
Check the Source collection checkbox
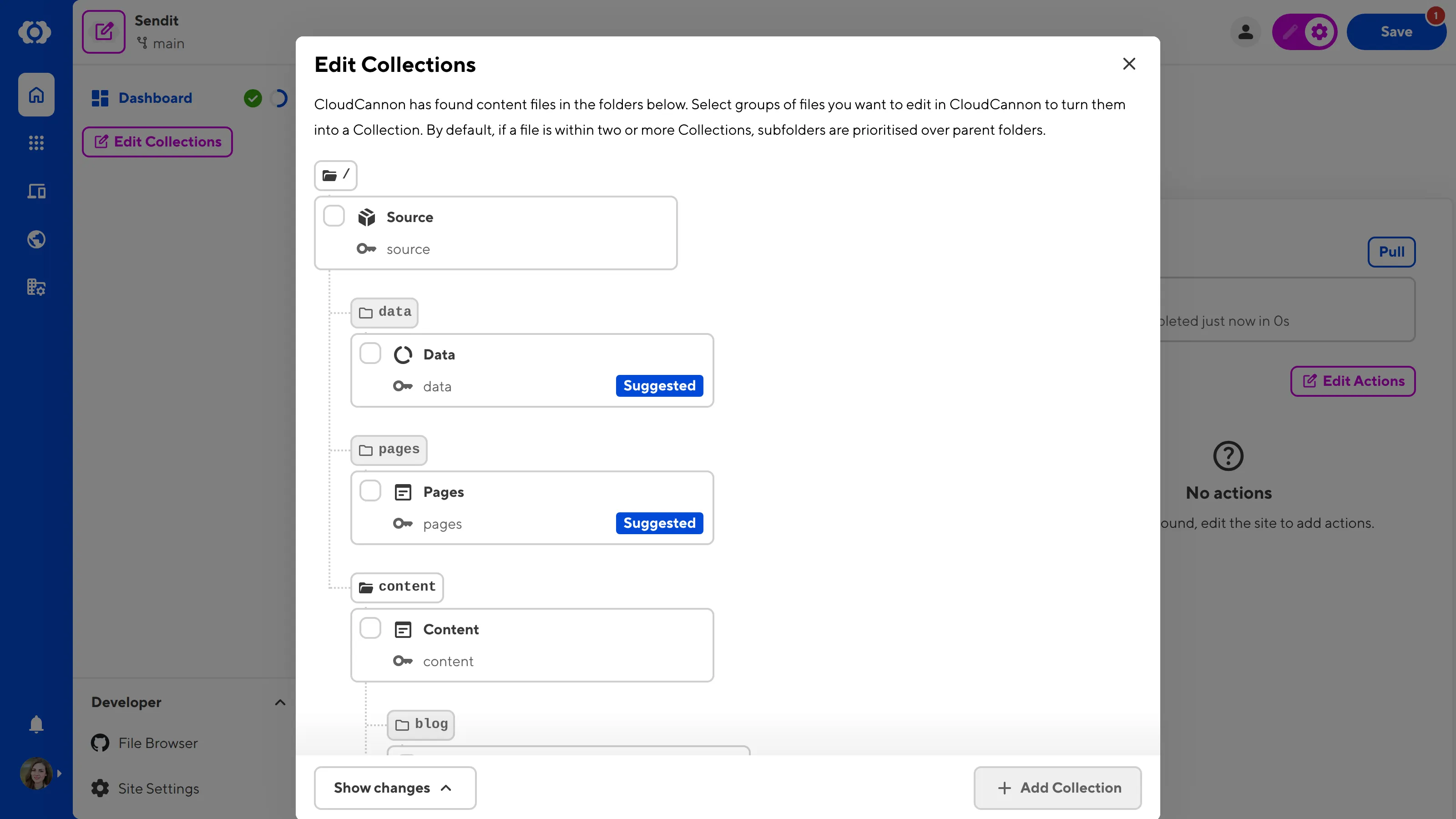point(334,216)
